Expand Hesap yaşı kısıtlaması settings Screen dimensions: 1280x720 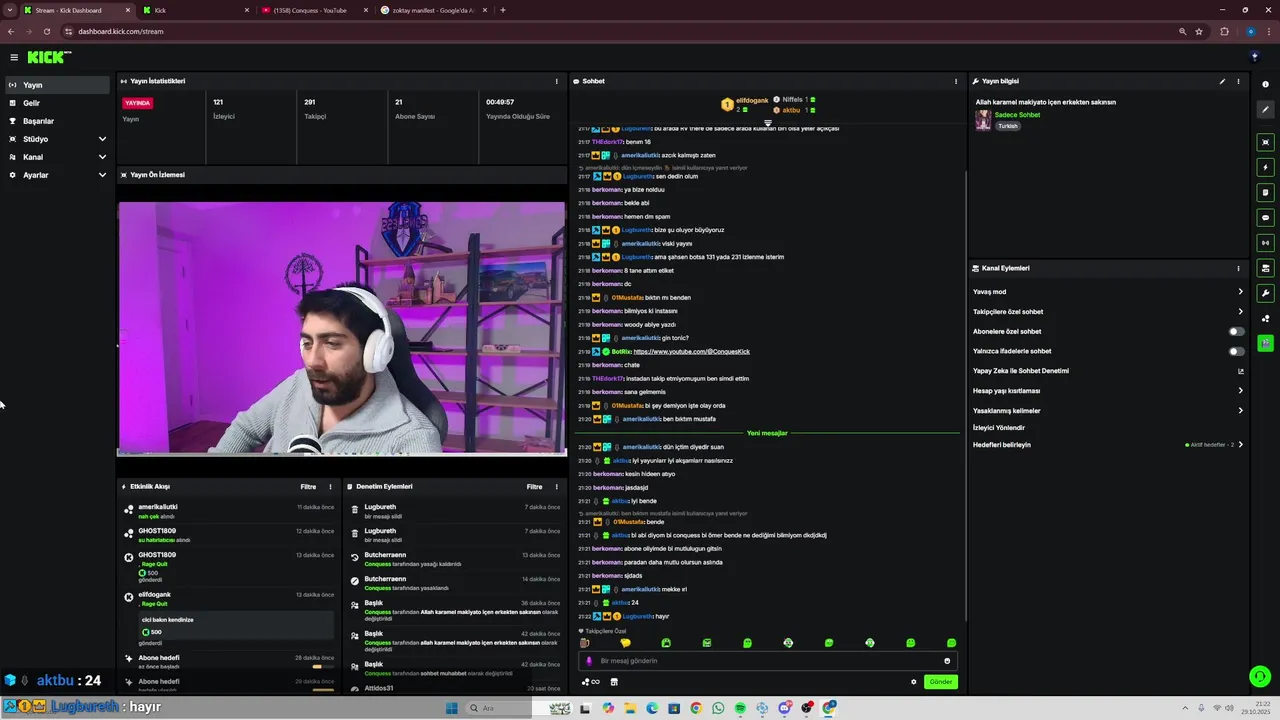tap(1108, 391)
